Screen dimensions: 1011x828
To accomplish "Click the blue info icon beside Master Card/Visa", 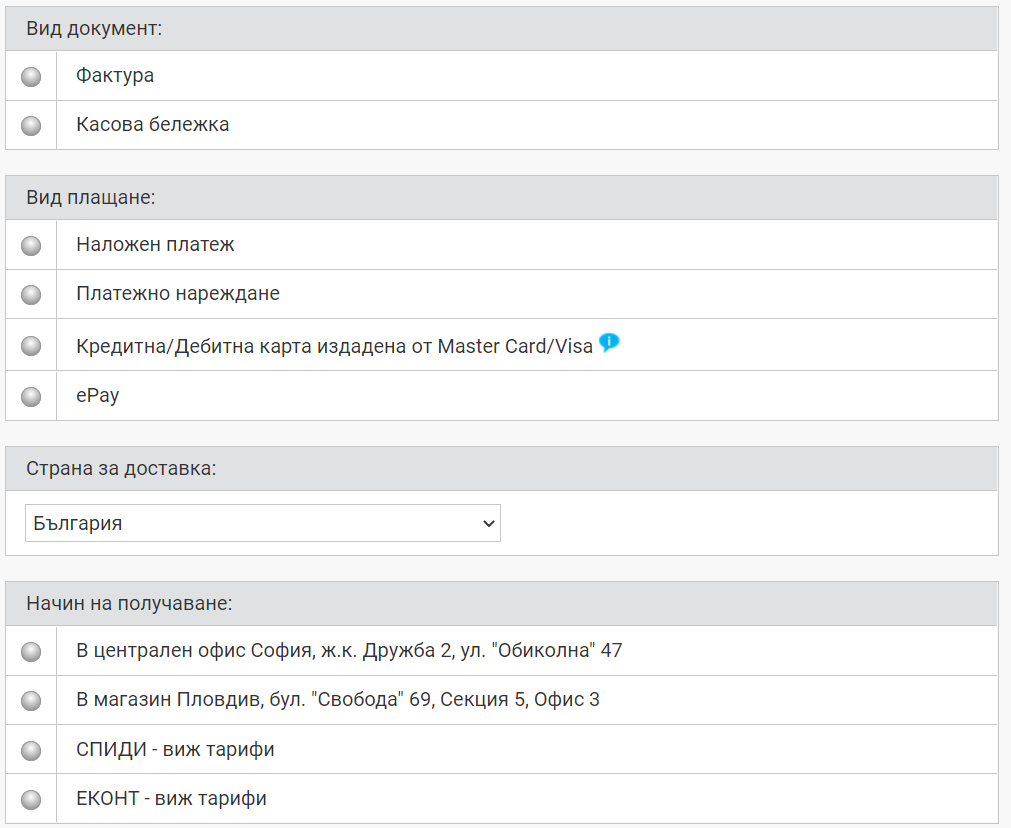I will coord(609,342).
